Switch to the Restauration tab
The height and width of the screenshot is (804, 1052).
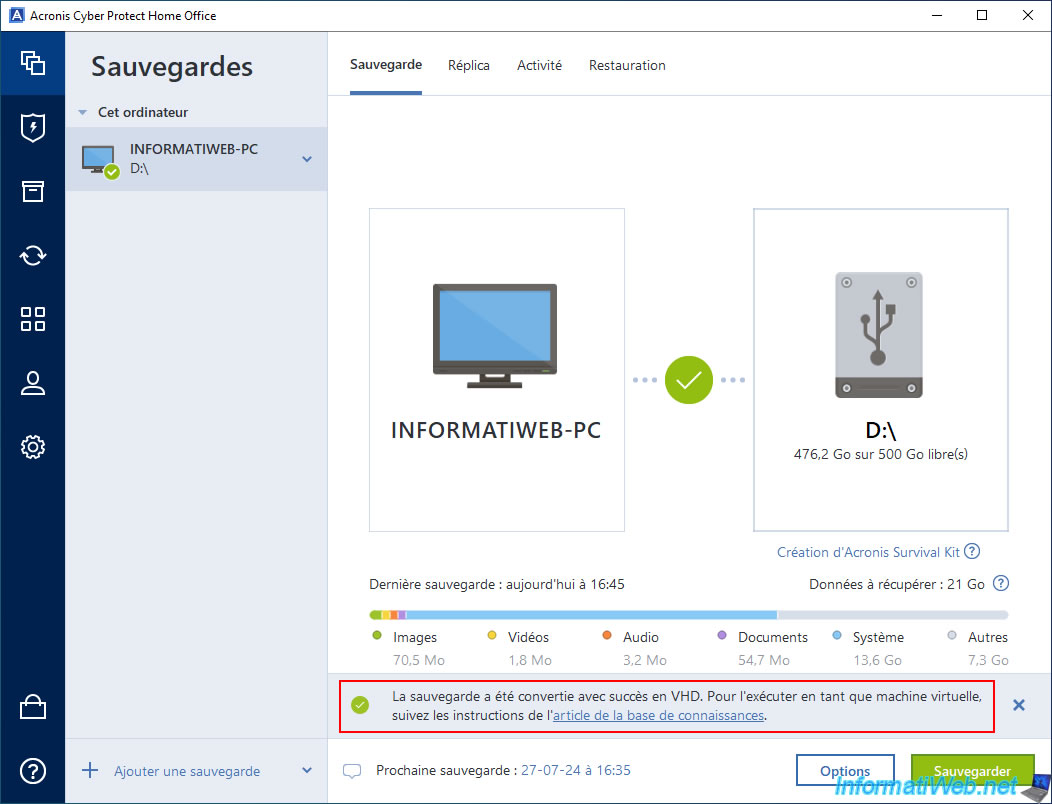627,65
